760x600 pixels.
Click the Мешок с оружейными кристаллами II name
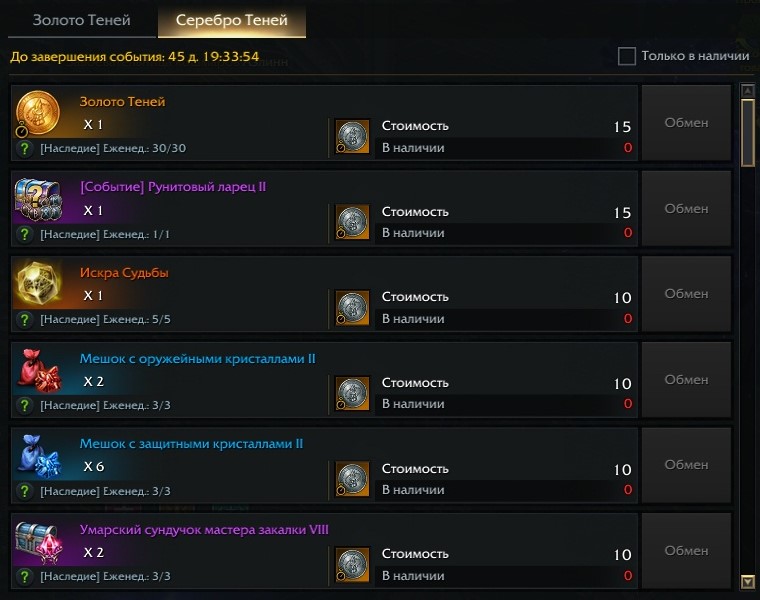coord(198,358)
